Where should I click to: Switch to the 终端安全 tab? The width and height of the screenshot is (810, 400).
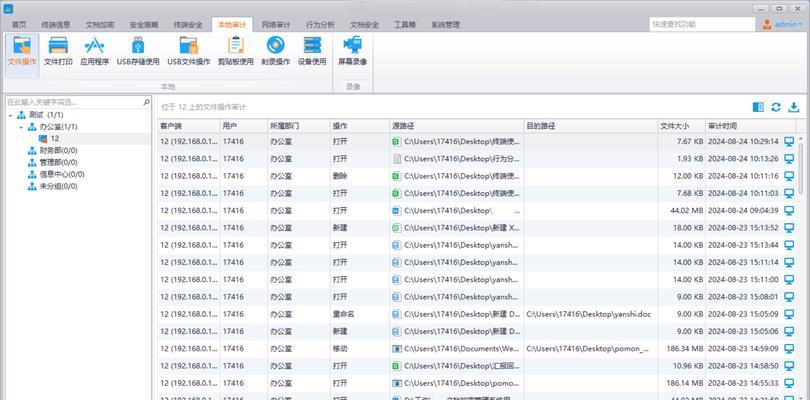pyautogui.click(x=188, y=25)
